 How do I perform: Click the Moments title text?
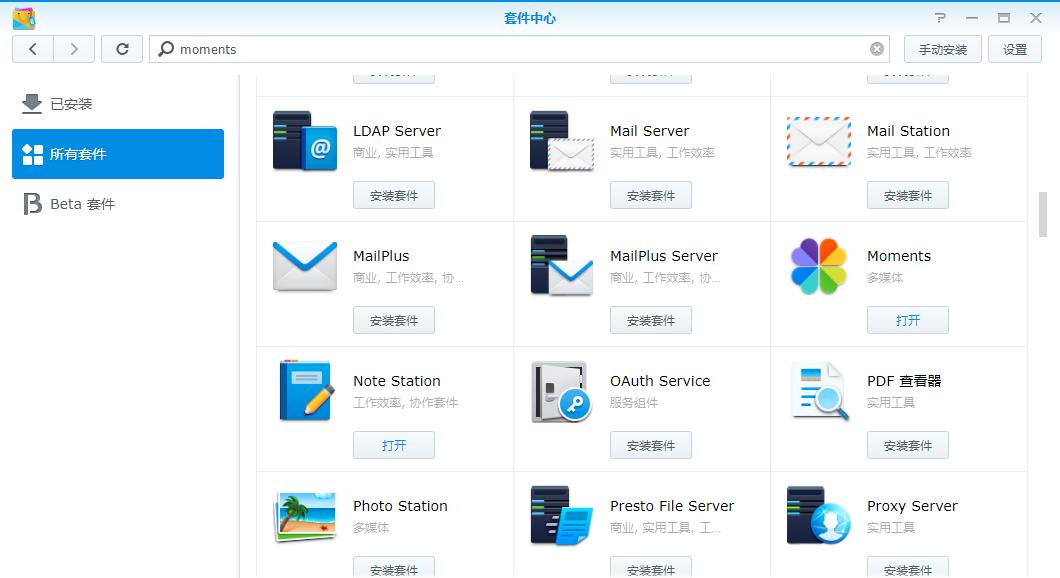(x=899, y=256)
